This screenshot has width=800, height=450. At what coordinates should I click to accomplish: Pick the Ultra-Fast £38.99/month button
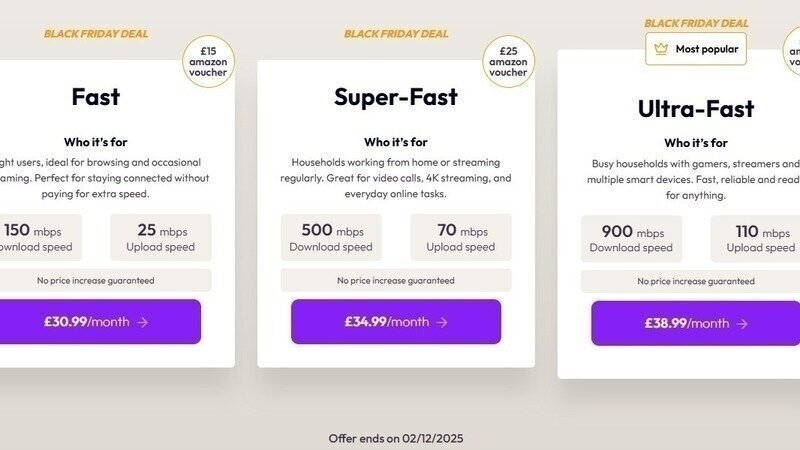pyautogui.click(x=696, y=323)
